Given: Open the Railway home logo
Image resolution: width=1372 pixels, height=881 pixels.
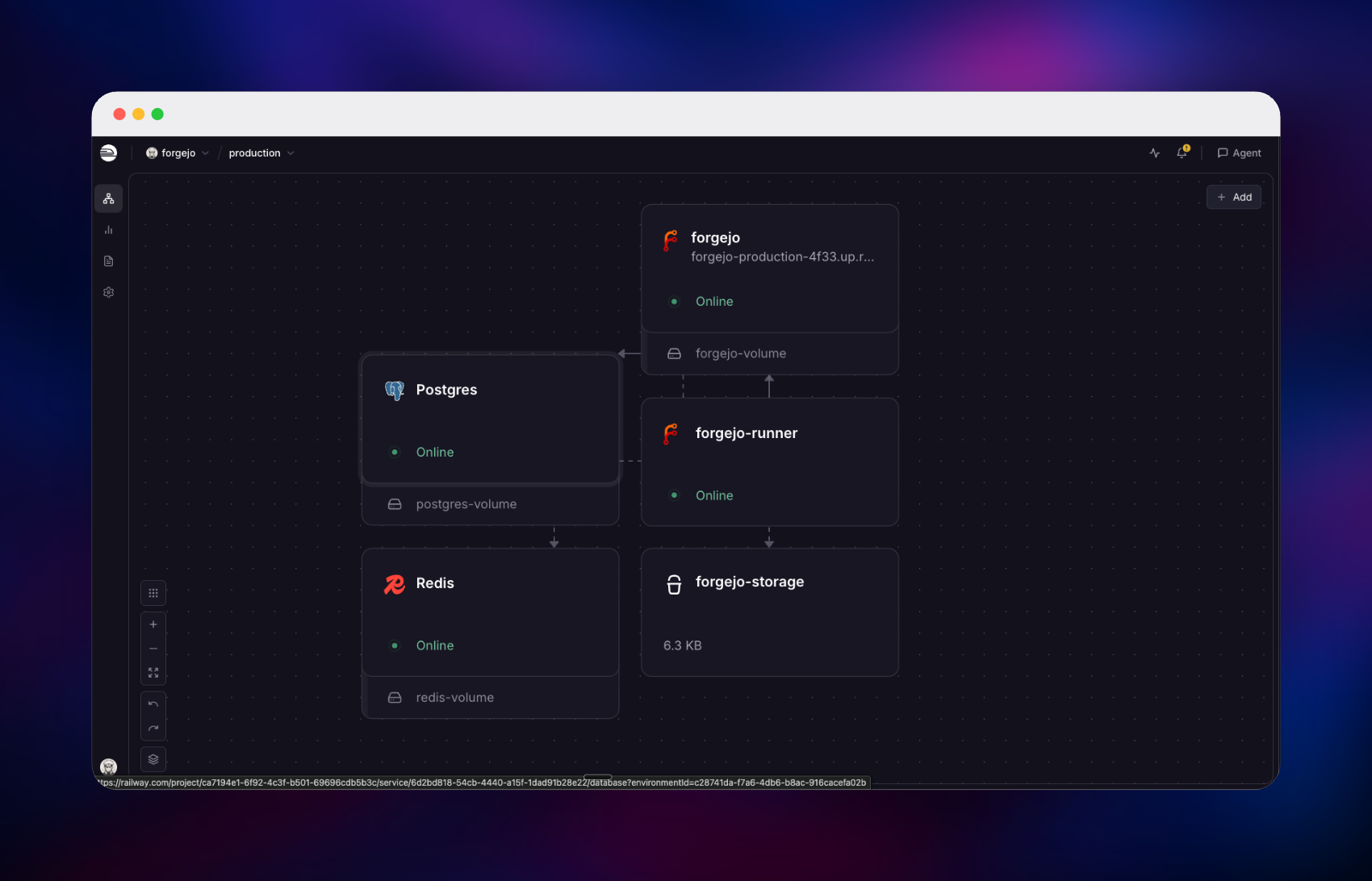Looking at the screenshot, I should coord(108,152).
